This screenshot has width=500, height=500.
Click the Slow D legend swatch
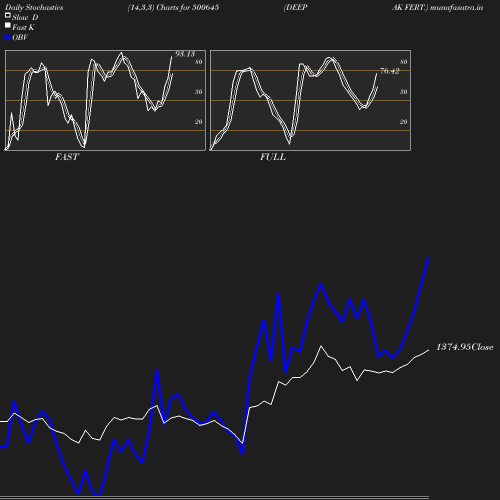(x=8, y=15)
